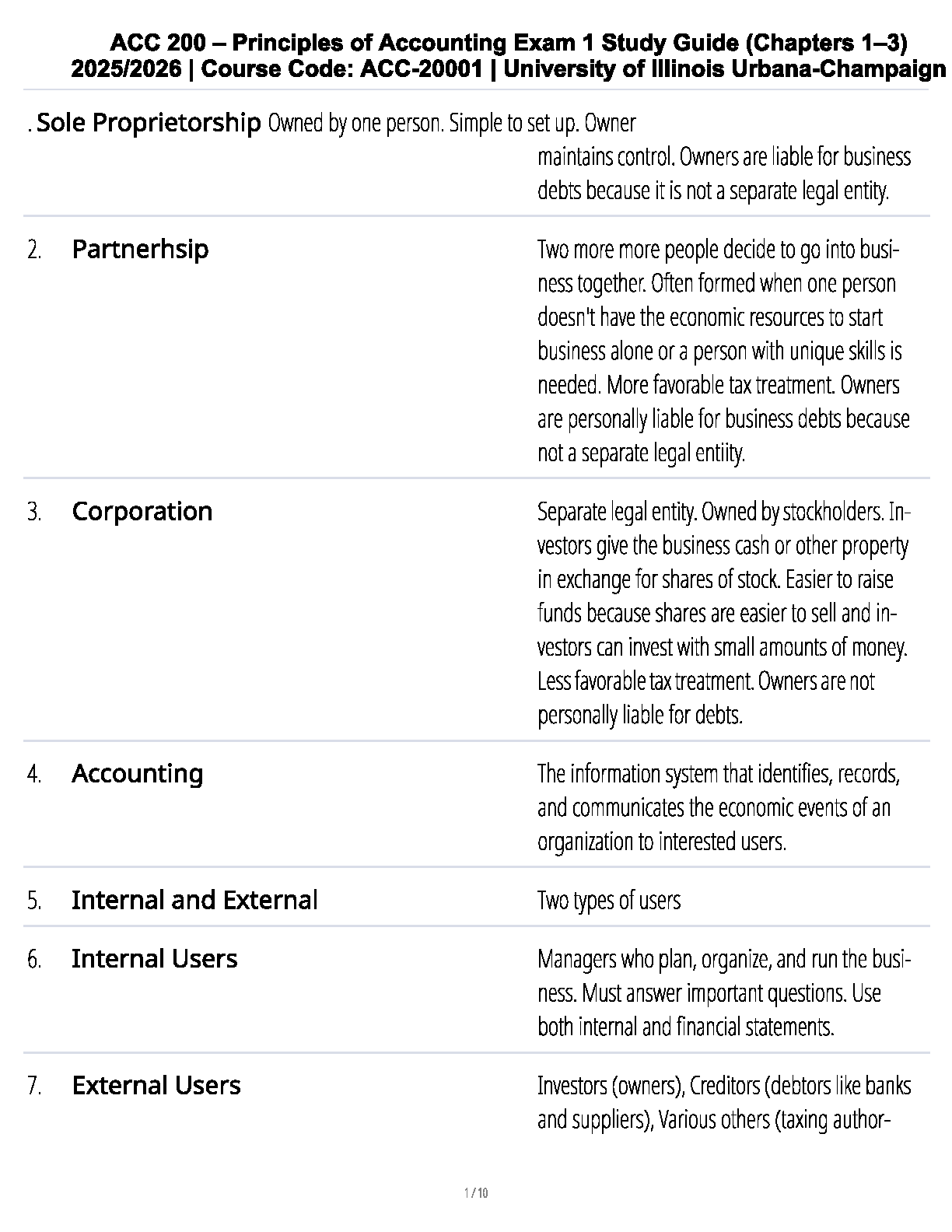The image size is (952, 1232).
Task: Click the study guide title heading
Action: click(x=509, y=42)
